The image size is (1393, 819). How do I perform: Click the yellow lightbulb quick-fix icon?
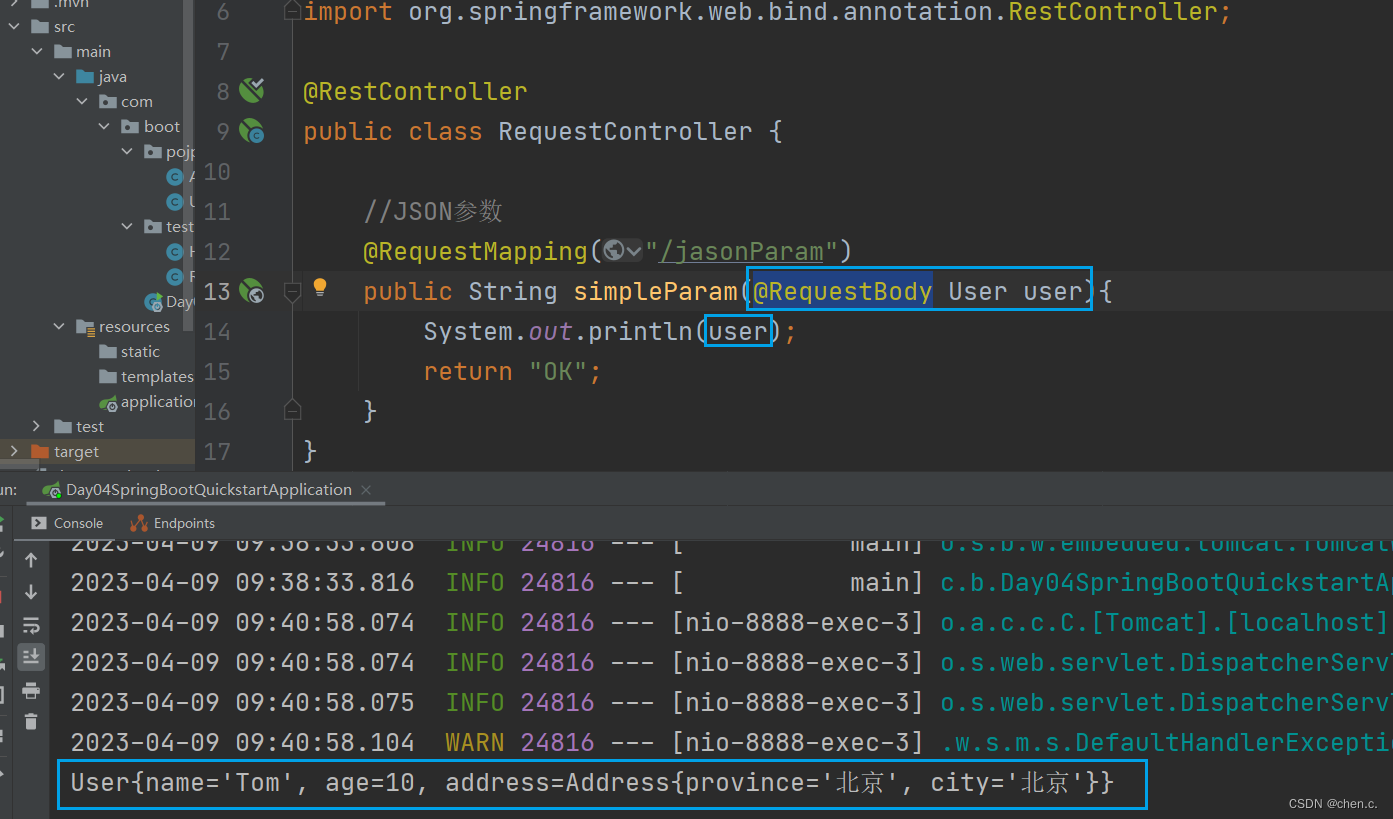pyautogui.click(x=320, y=288)
